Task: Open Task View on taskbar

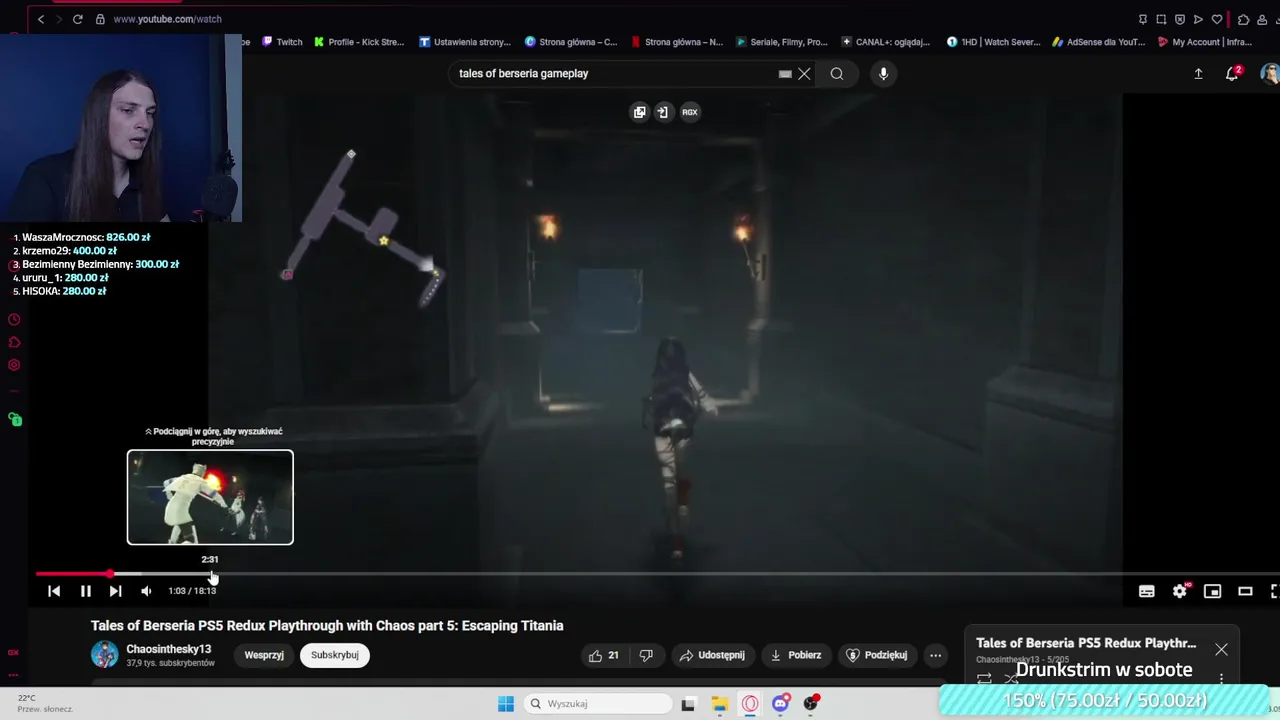Action: click(688, 703)
